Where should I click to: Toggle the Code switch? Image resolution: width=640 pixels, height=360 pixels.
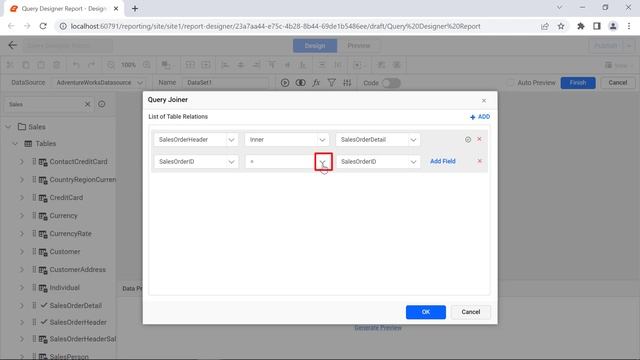(x=391, y=83)
